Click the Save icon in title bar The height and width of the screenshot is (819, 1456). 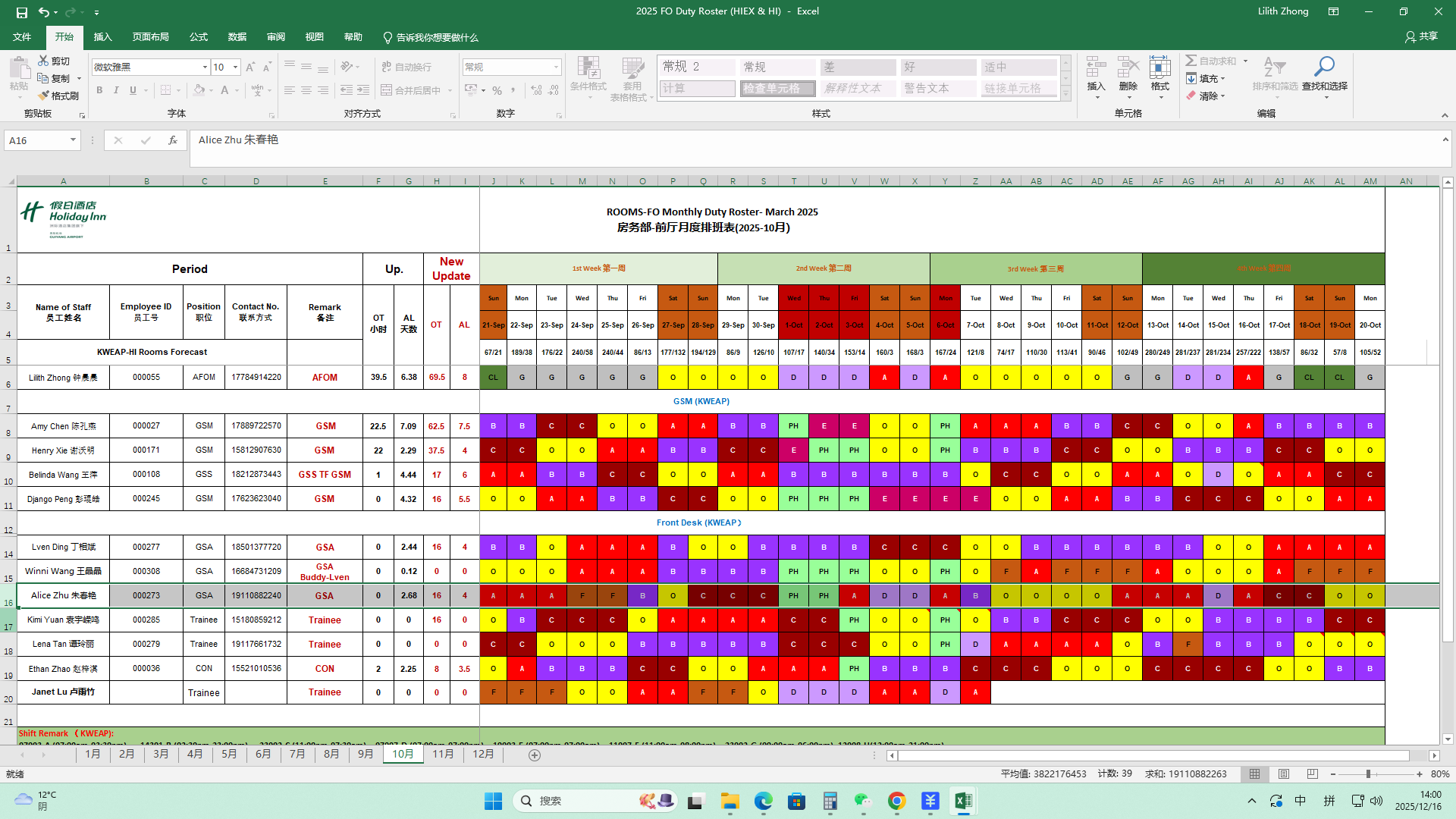pos(21,12)
